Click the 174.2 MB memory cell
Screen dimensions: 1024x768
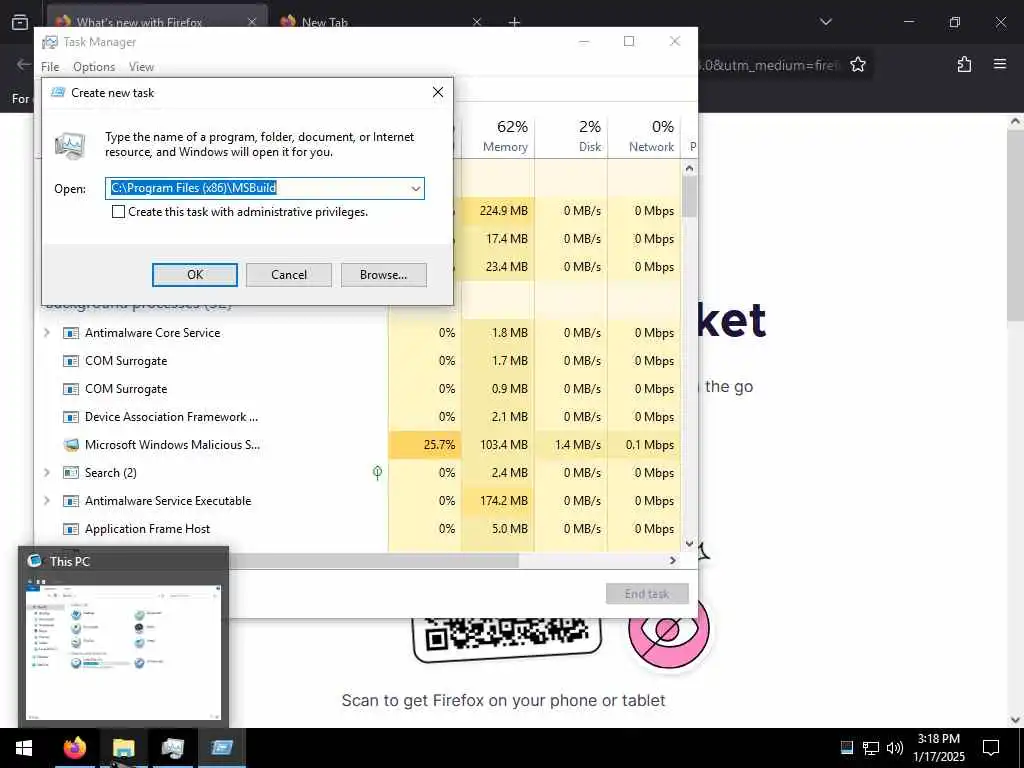498,500
